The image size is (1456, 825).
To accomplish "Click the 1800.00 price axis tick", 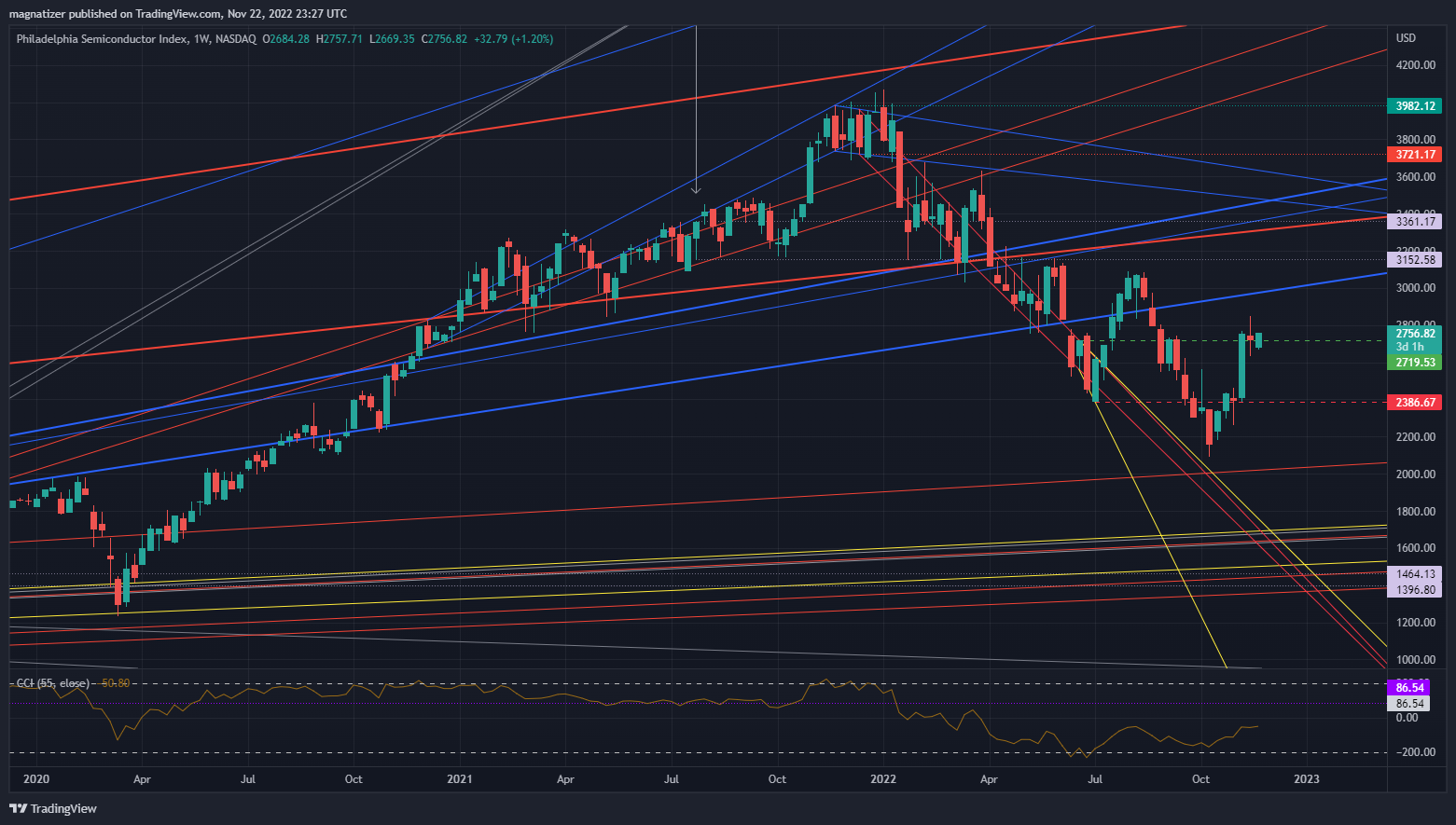I will click(x=1415, y=512).
